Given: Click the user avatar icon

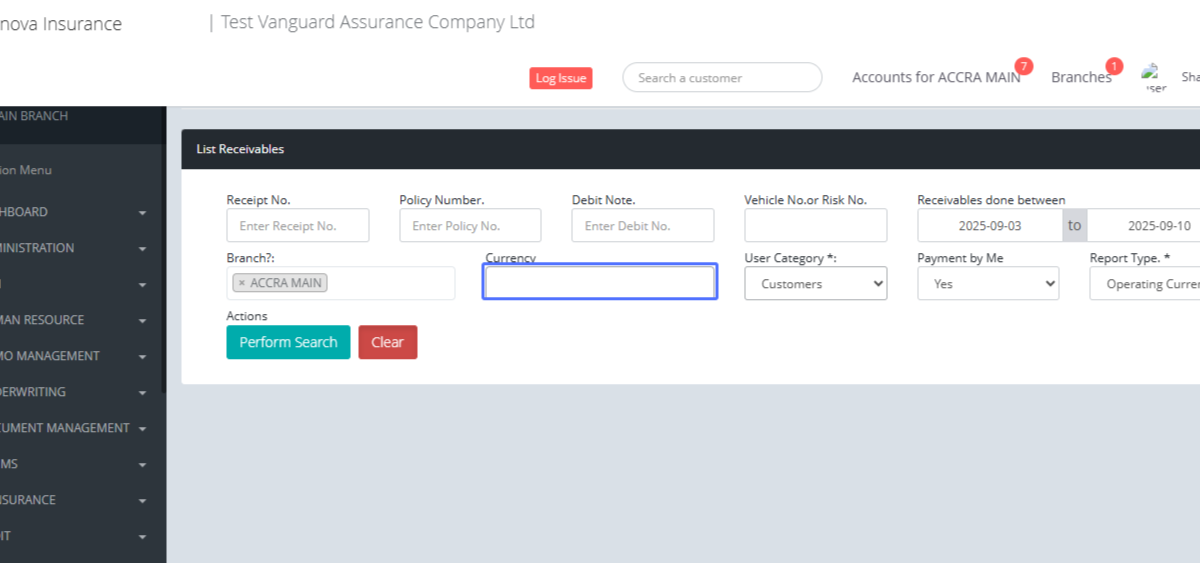Looking at the screenshot, I should coord(1154,77).
